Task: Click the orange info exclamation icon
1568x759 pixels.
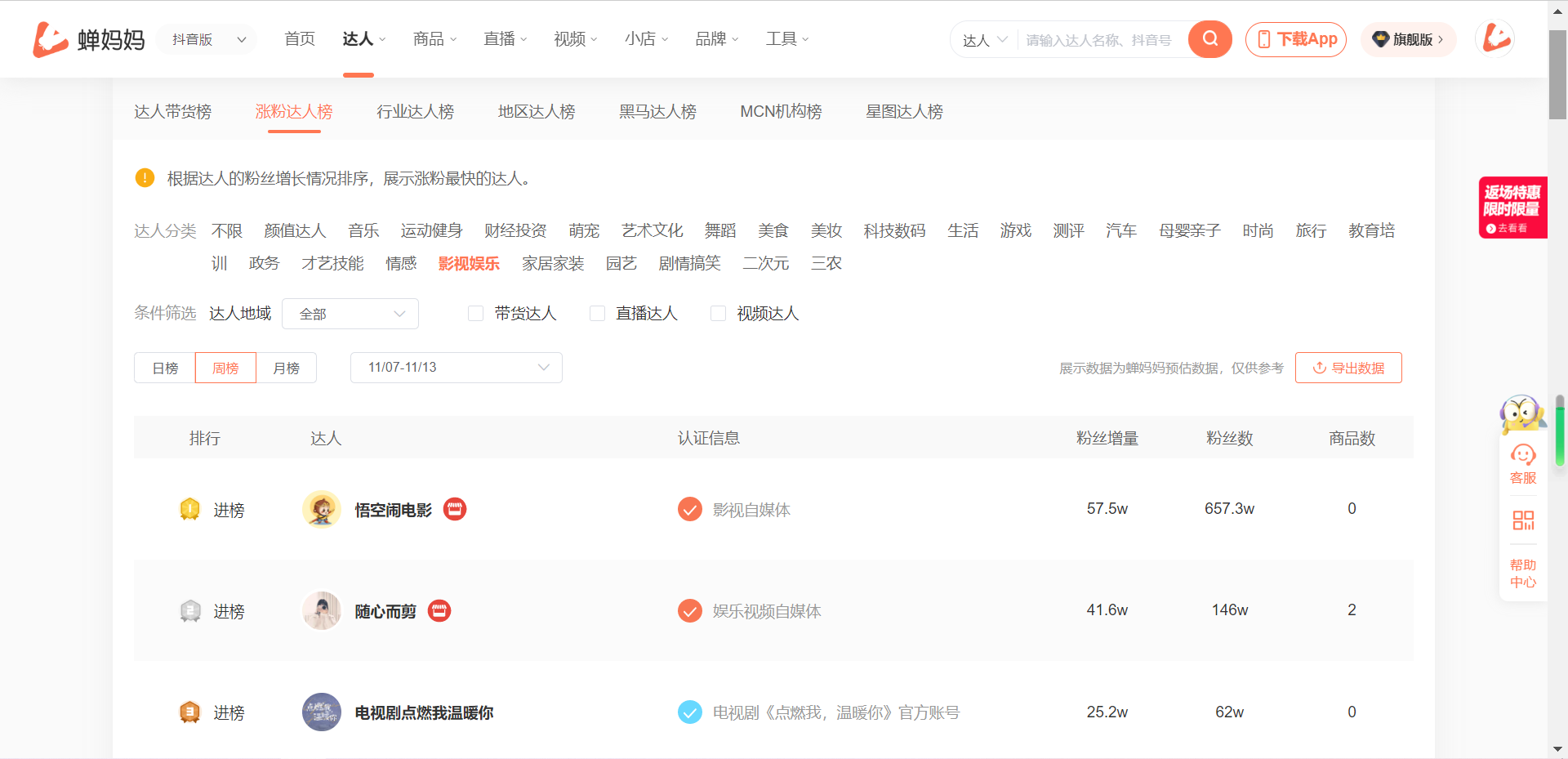Action: pyautogui.click(x=145, y=177)
